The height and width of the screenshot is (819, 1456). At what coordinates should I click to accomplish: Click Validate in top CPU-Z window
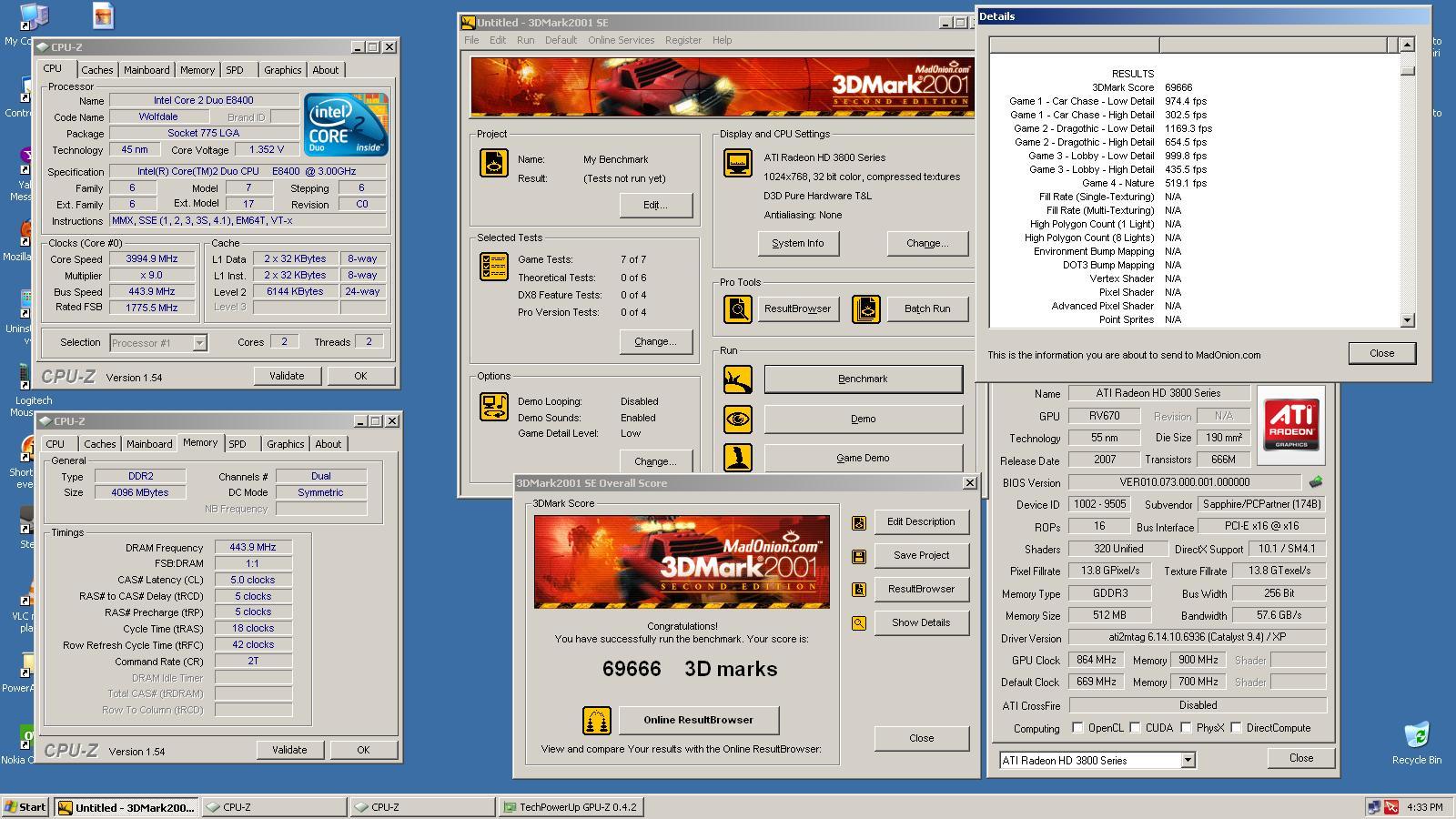(287, 376)
